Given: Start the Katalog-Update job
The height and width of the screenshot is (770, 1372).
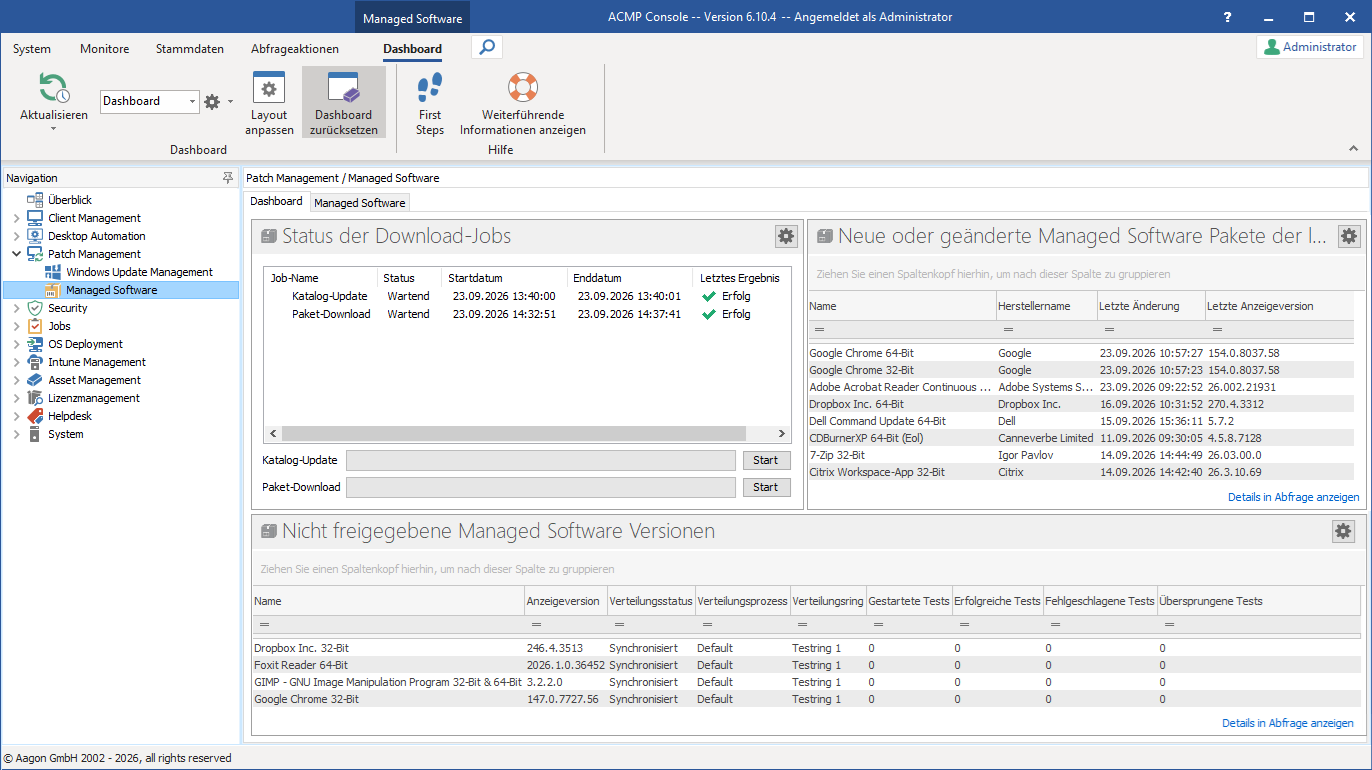Looking at the screenshot, I should pyautogui.click(x=766, y=460).
